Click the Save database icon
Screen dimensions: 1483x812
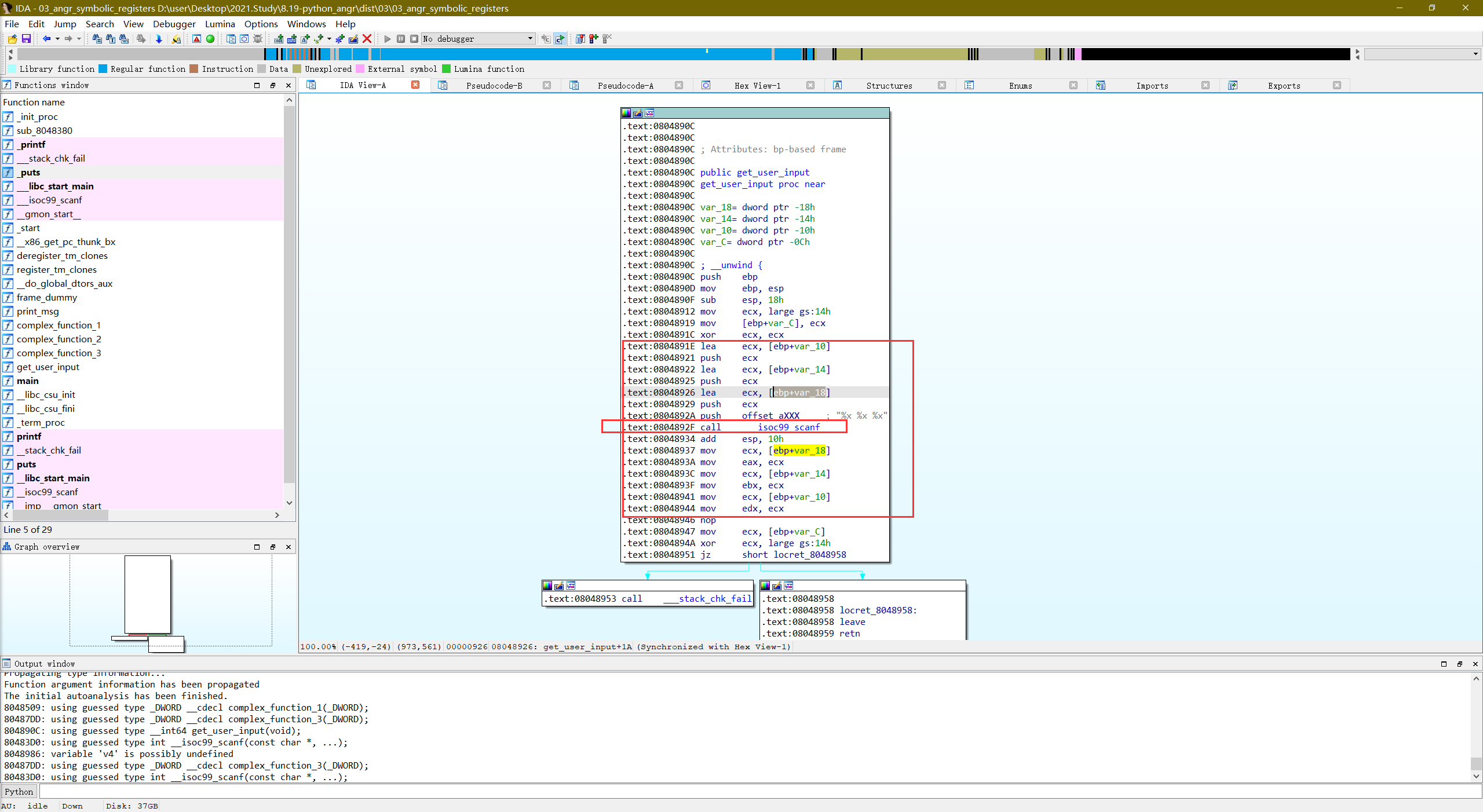coord(26,39)
